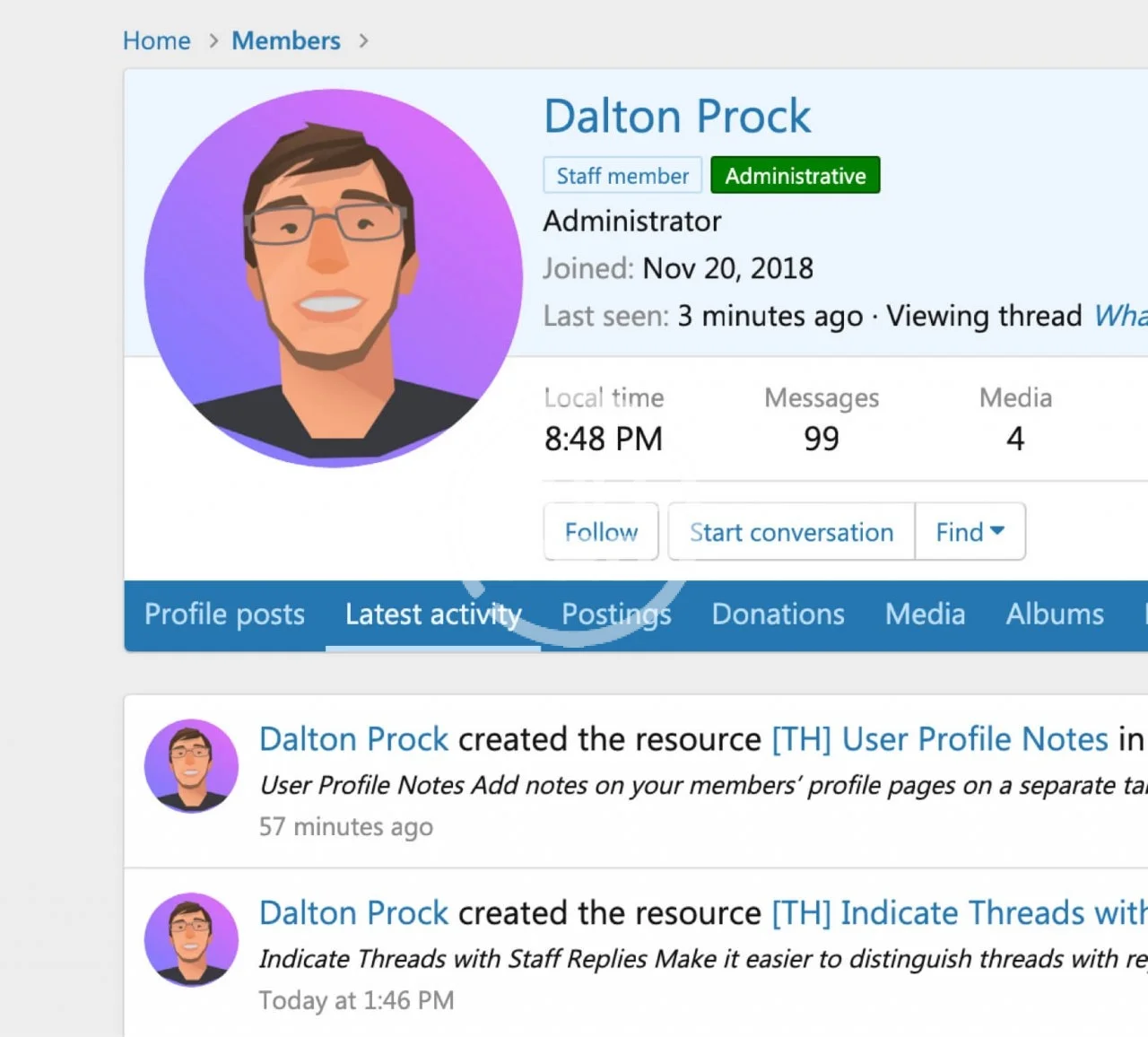Click Dalton Prock name in first activity
Image resolution: width=1148 pixels, height=1037 pixels.
pos(353,739)
